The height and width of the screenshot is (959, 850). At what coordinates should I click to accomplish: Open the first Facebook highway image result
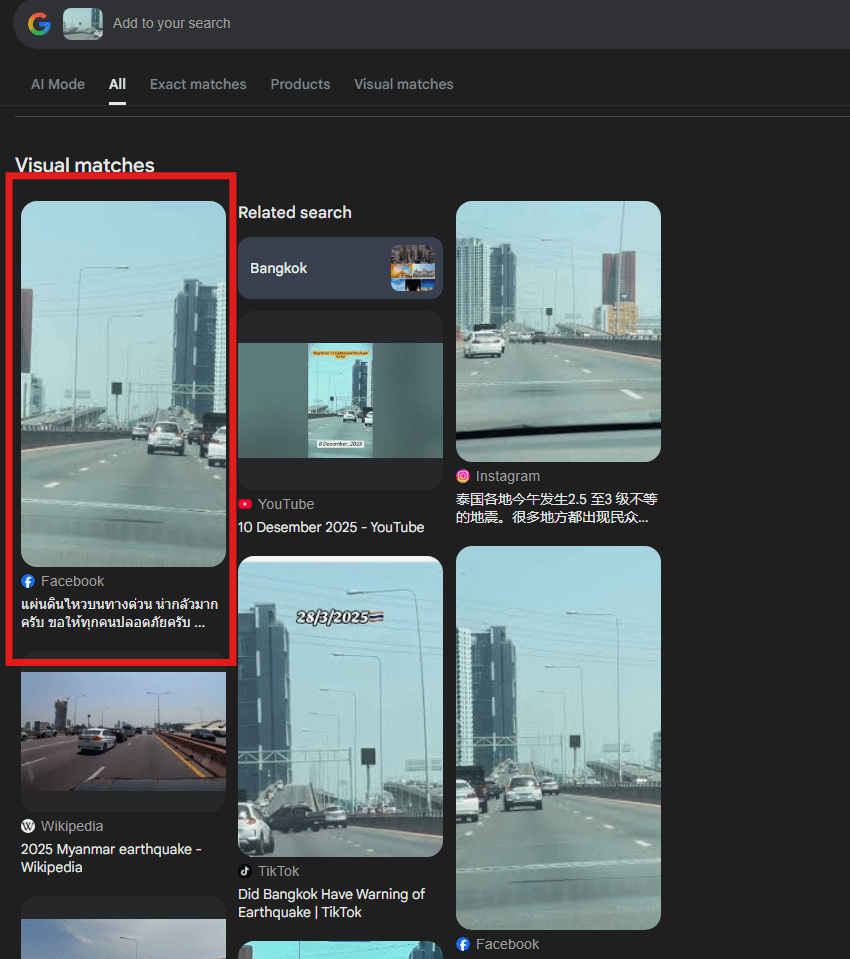click(x=123, y=383)
